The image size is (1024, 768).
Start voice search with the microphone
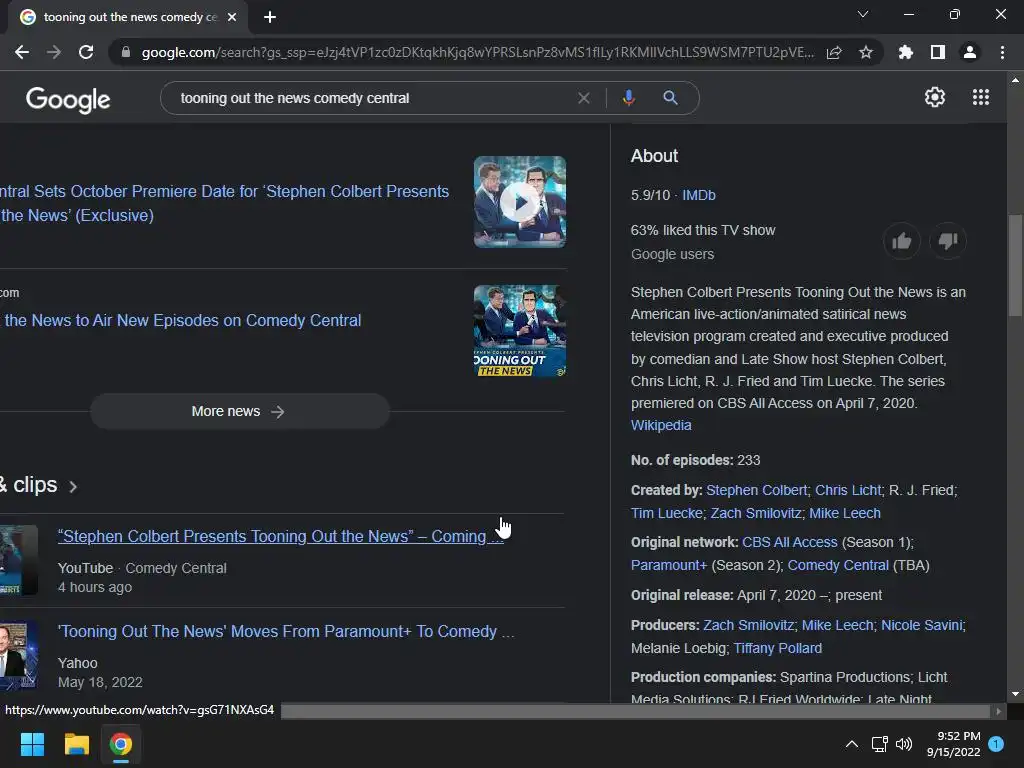coord(628,98)
